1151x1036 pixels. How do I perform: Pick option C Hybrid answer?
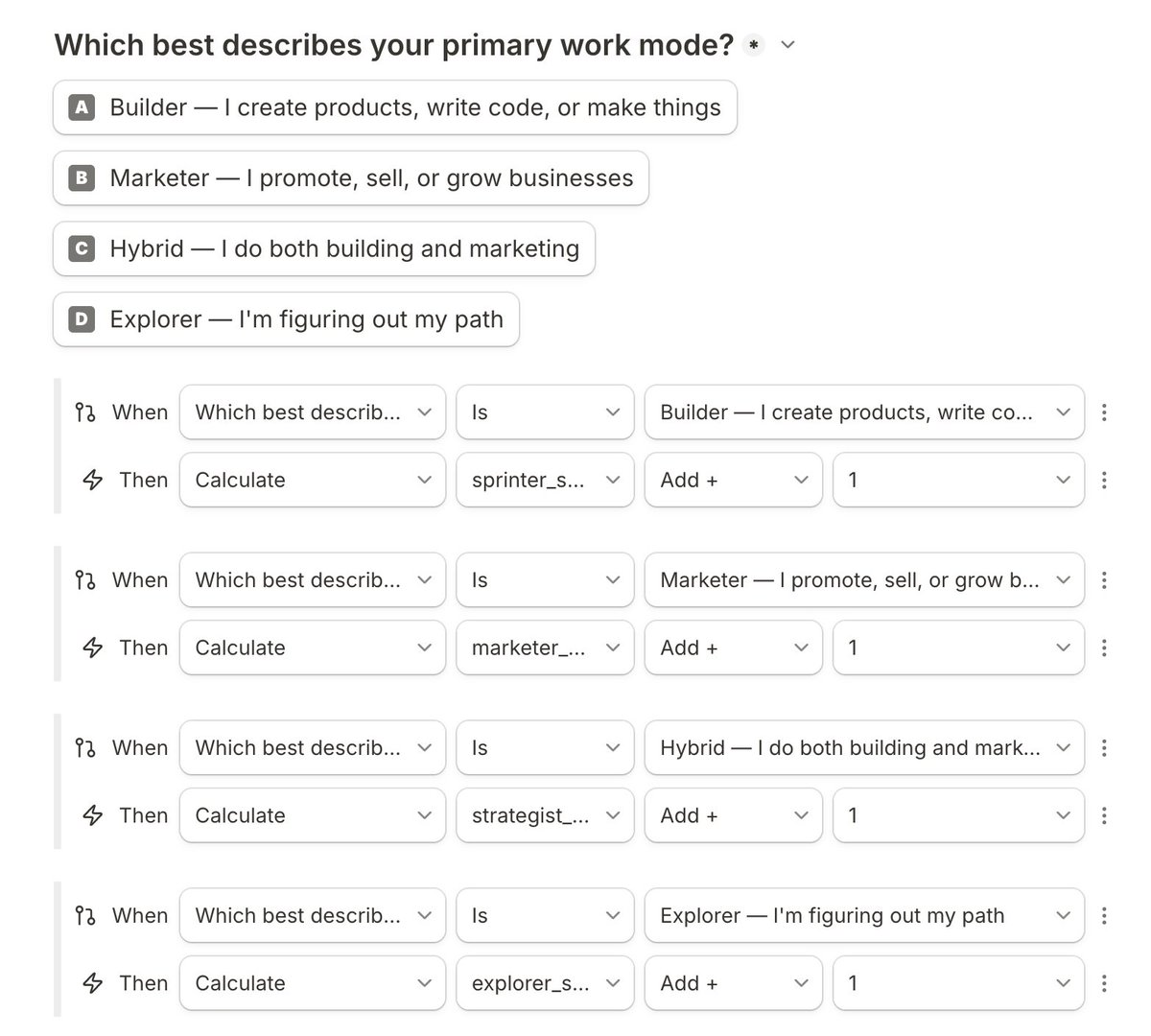323,249
